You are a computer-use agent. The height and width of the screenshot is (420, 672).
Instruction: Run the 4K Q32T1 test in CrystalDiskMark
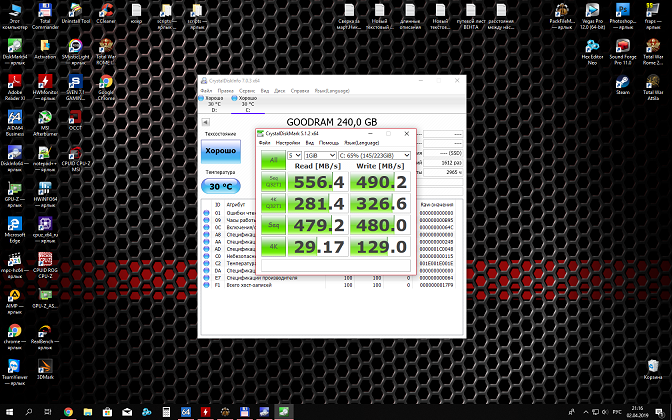pos(273,203)
